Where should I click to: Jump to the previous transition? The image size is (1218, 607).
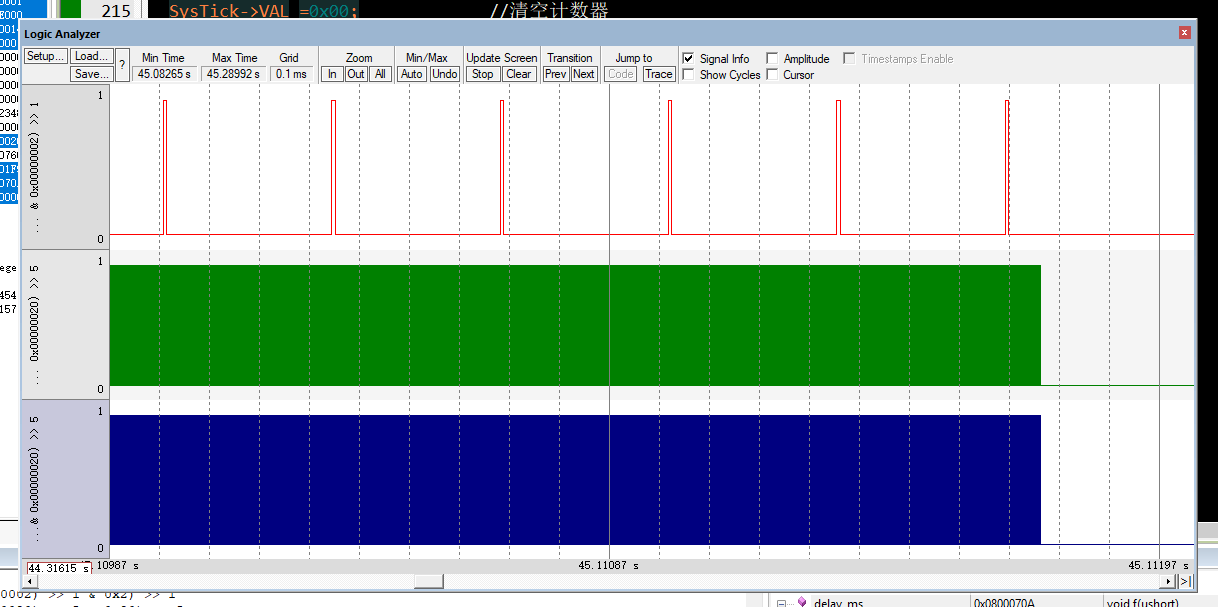point(555,74)
